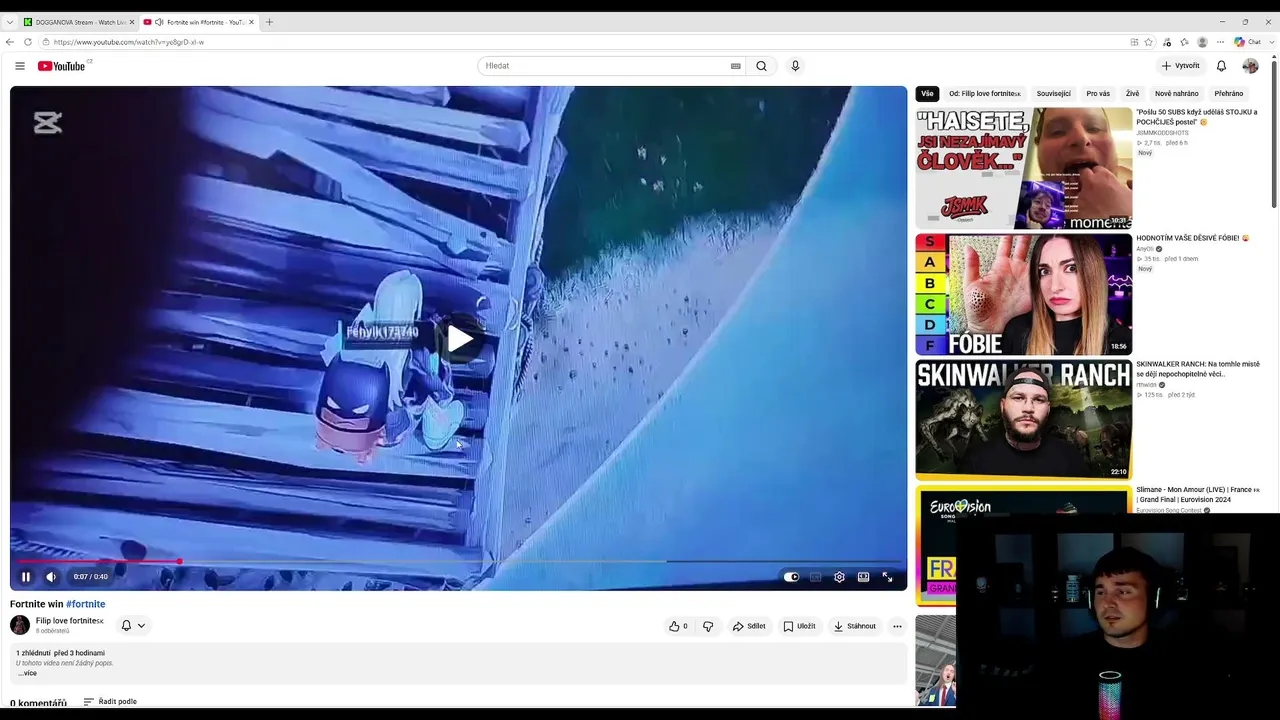
Task: Dislike the Fortnite win video
Action: [708, 626]
